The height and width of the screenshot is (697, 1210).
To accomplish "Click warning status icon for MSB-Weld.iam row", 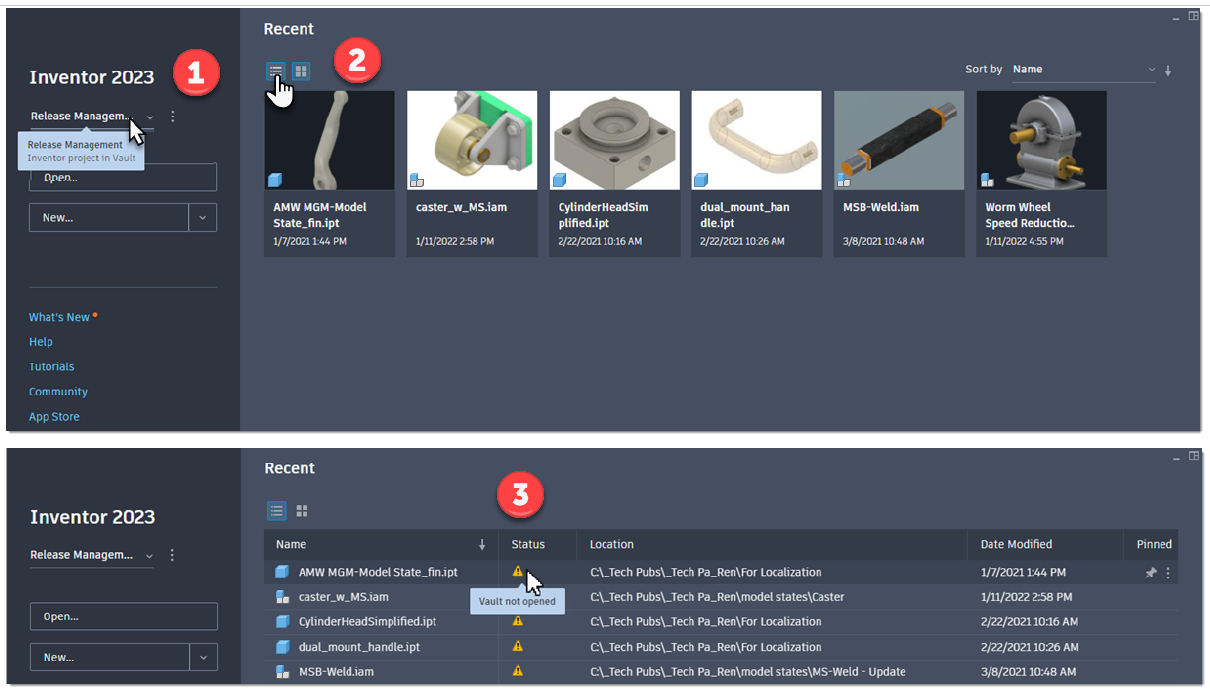I will coord(518,671).
